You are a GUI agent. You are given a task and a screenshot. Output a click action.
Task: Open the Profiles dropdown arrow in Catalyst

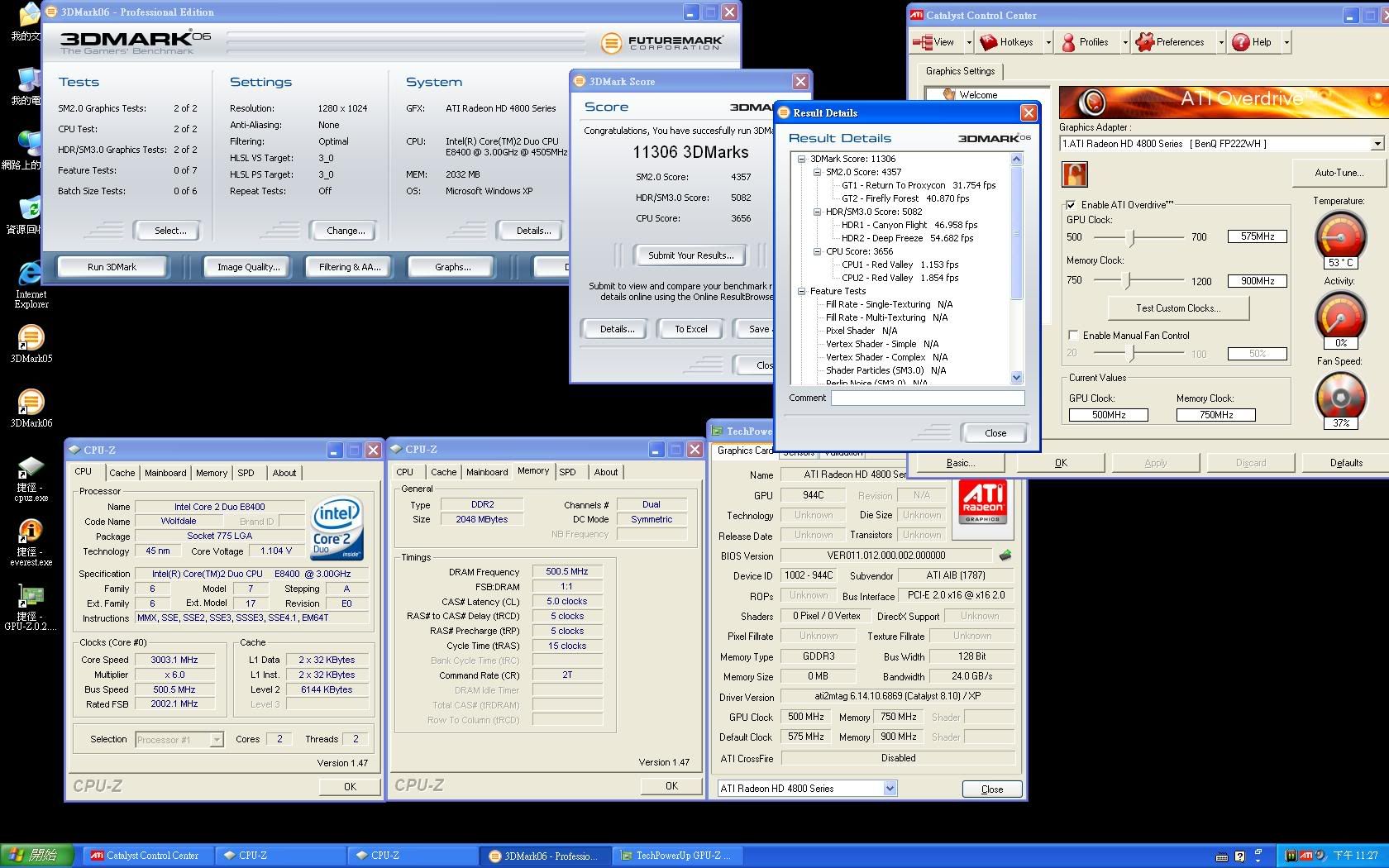pyautogui.click(x=1125, y=42)
